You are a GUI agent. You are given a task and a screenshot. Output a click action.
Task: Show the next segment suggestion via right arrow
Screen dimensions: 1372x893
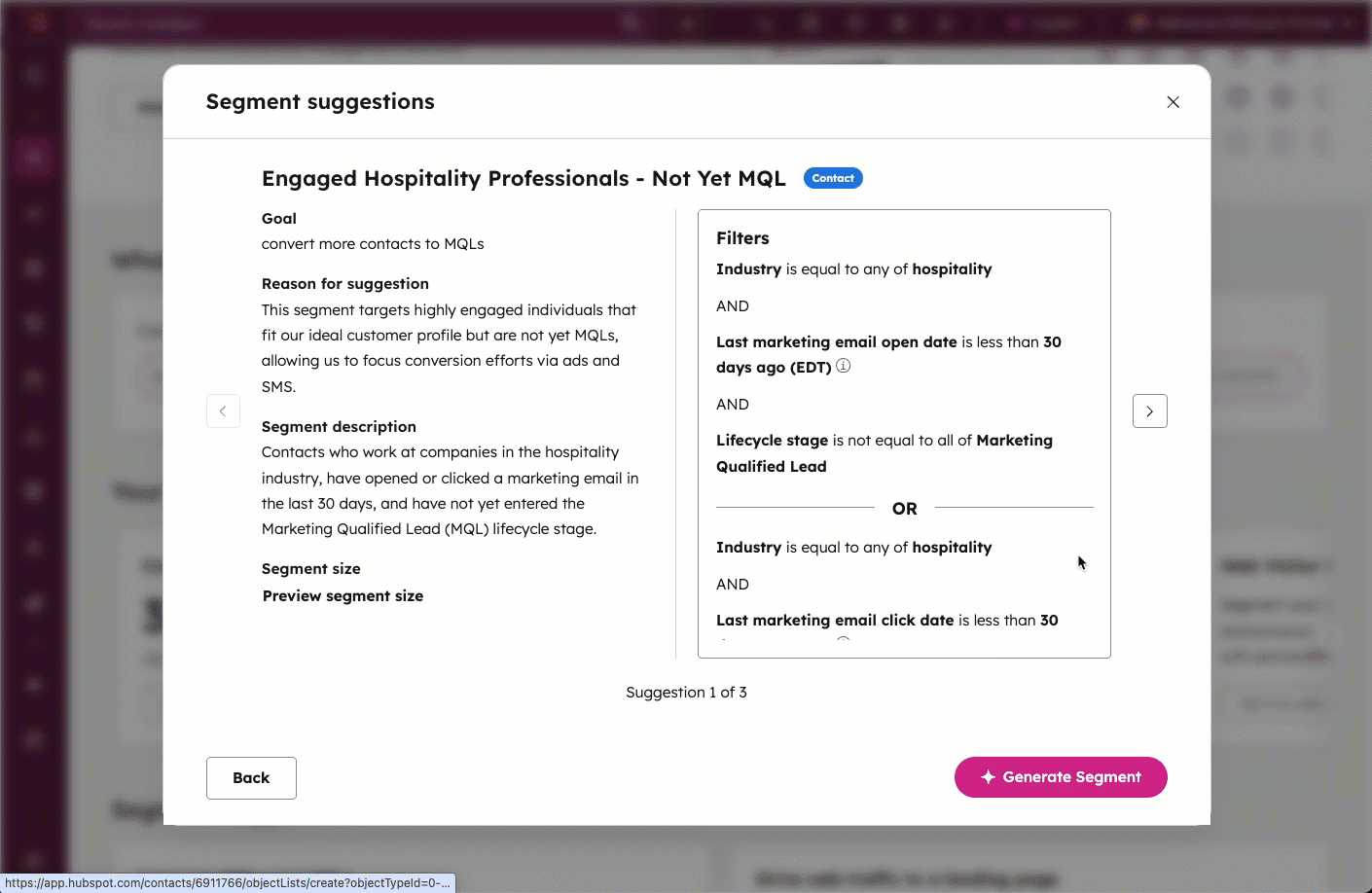pyautogui.click(x=1149, y=411)
